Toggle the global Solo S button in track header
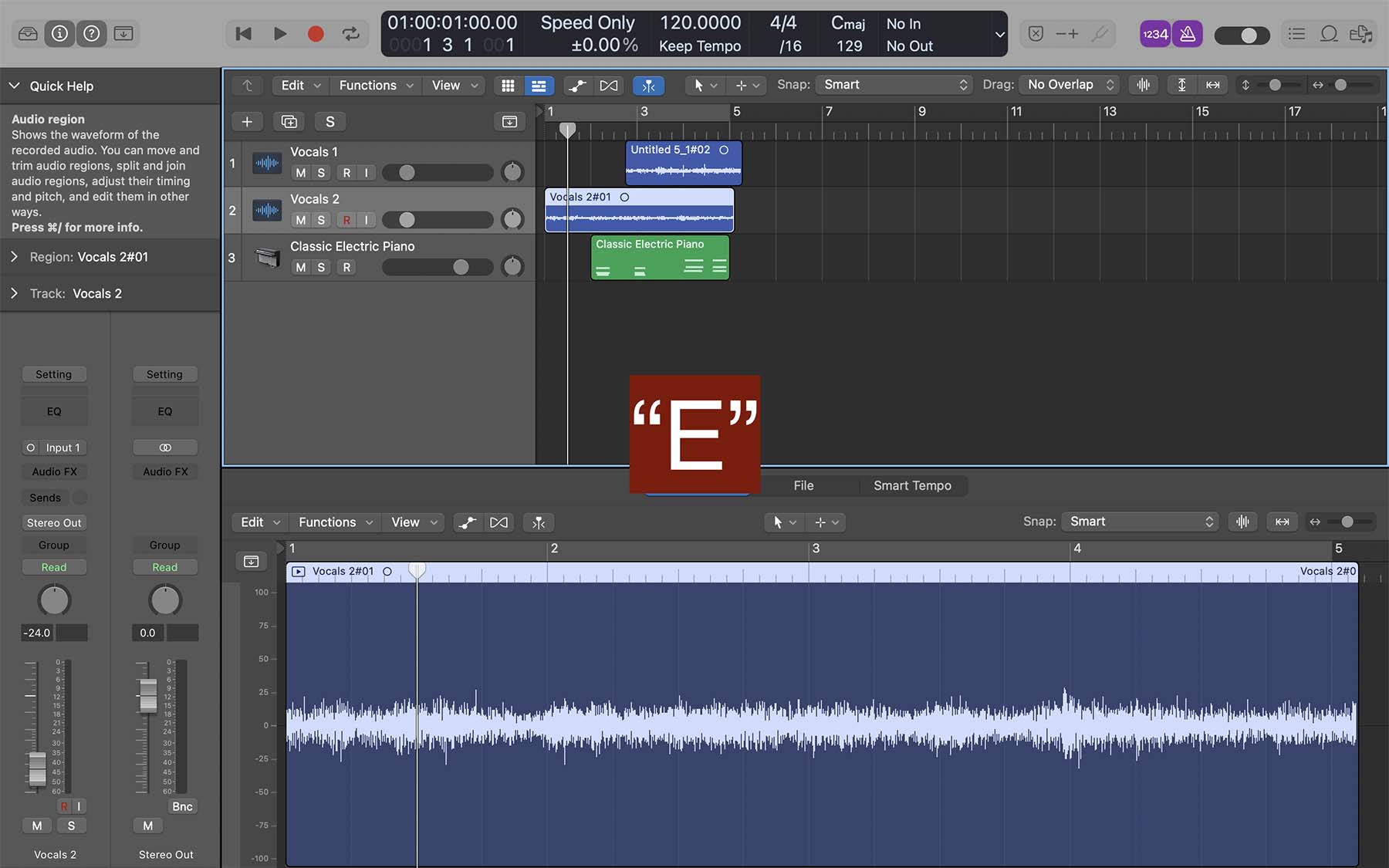This screenshot has width=1389, height=868. tap(330, 122)
